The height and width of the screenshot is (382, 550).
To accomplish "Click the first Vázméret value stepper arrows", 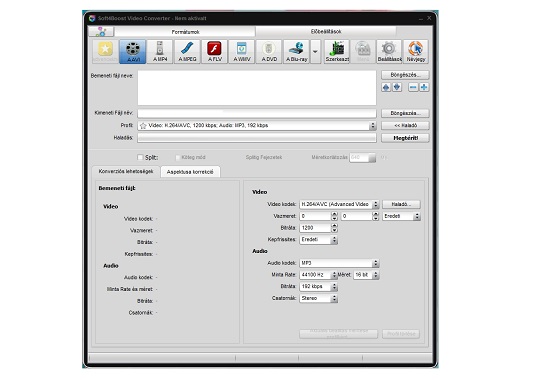I will (x=334, y=216).
